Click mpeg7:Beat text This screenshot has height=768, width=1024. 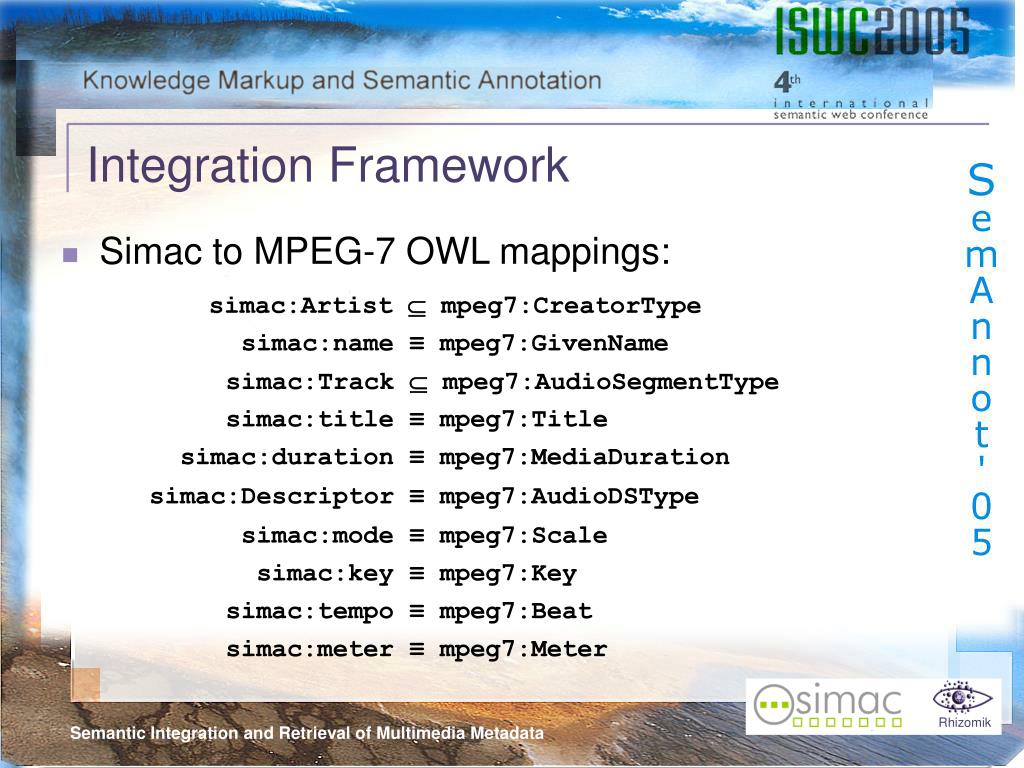[516, 612]
